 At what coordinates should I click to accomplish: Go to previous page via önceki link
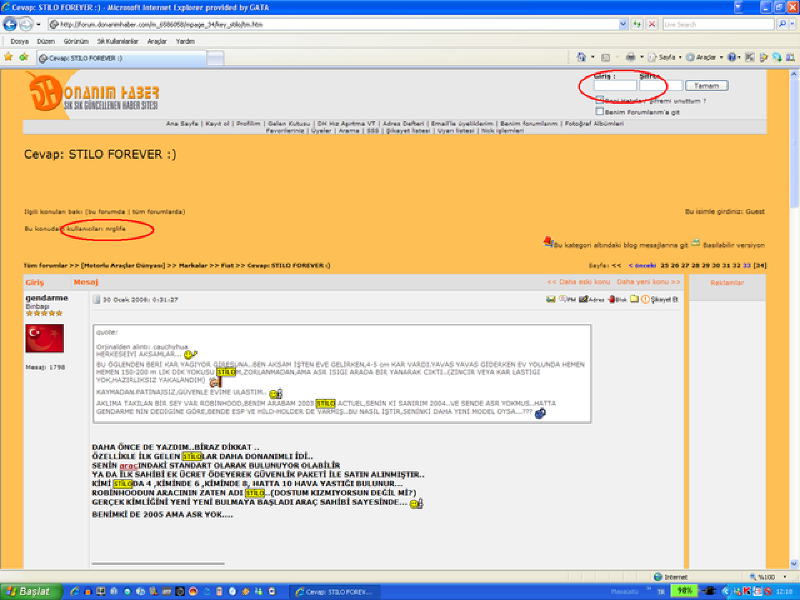point(642,265)
